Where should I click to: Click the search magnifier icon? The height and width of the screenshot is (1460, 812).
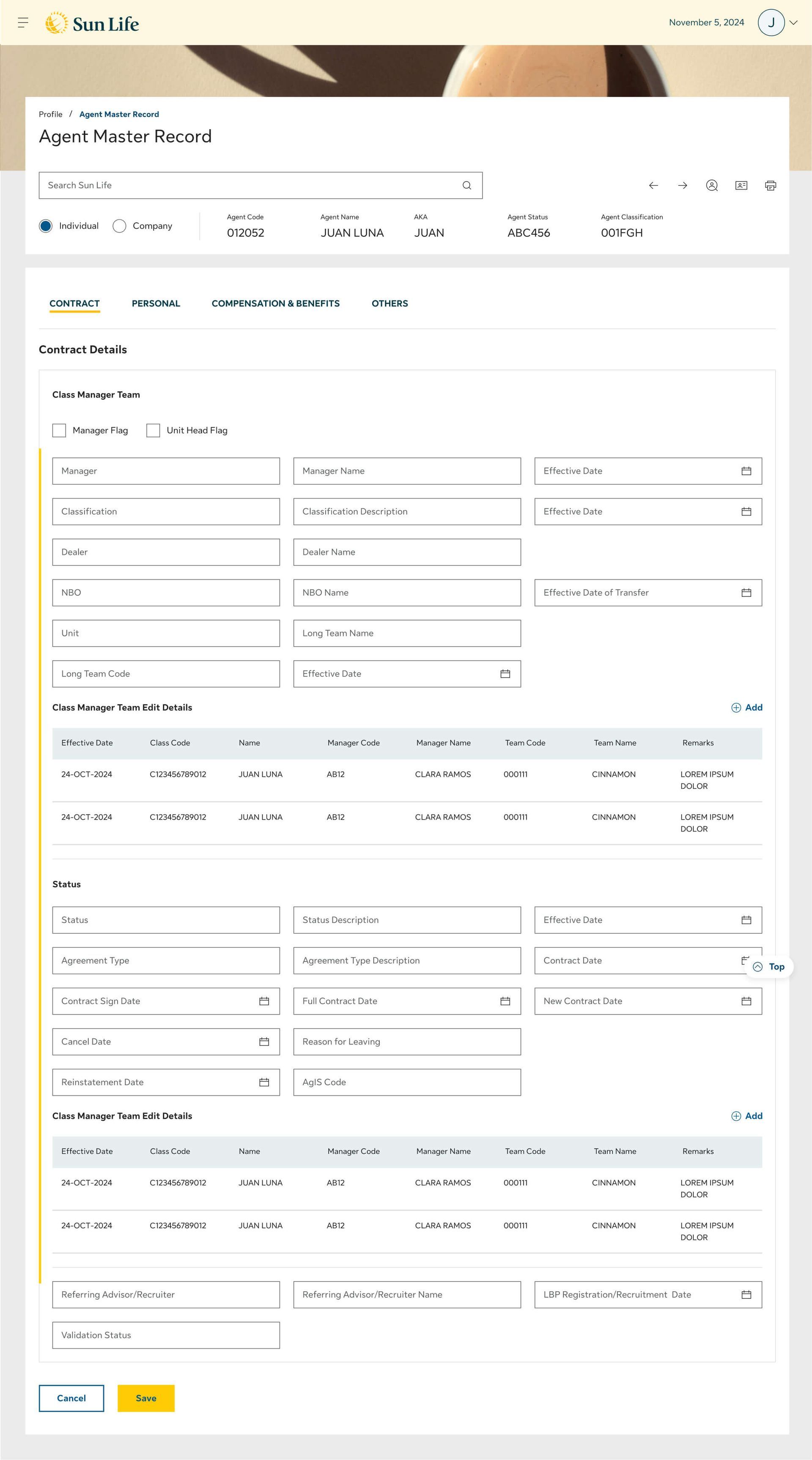coord(466,185)
